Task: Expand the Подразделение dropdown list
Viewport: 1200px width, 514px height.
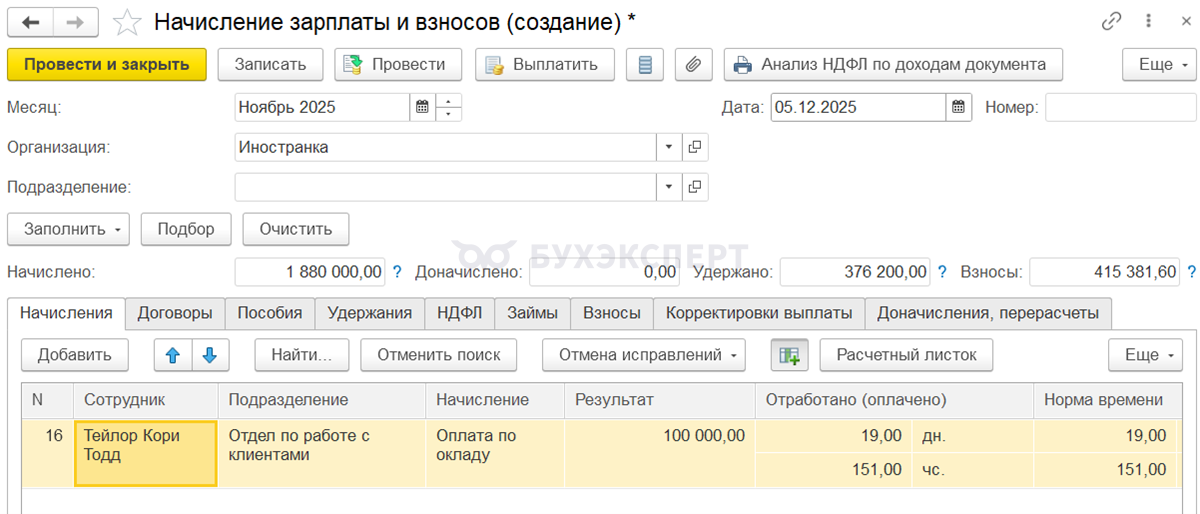Action: [x=669, y=187]
